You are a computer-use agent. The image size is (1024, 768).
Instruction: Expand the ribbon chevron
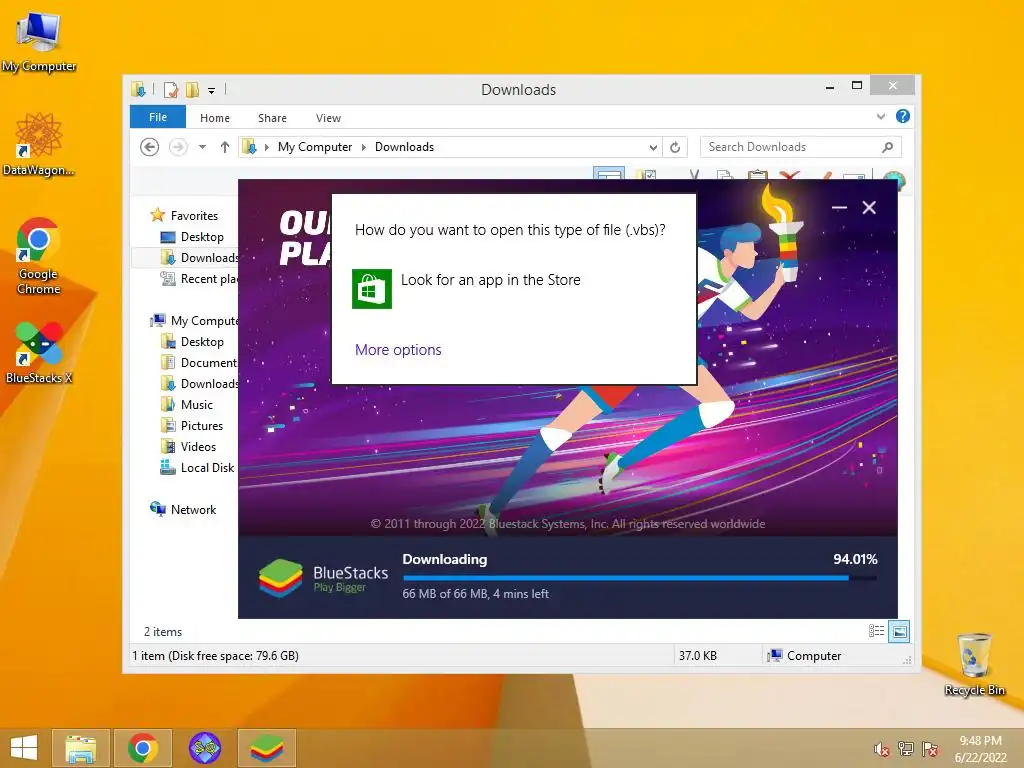(x=881, y=117)
